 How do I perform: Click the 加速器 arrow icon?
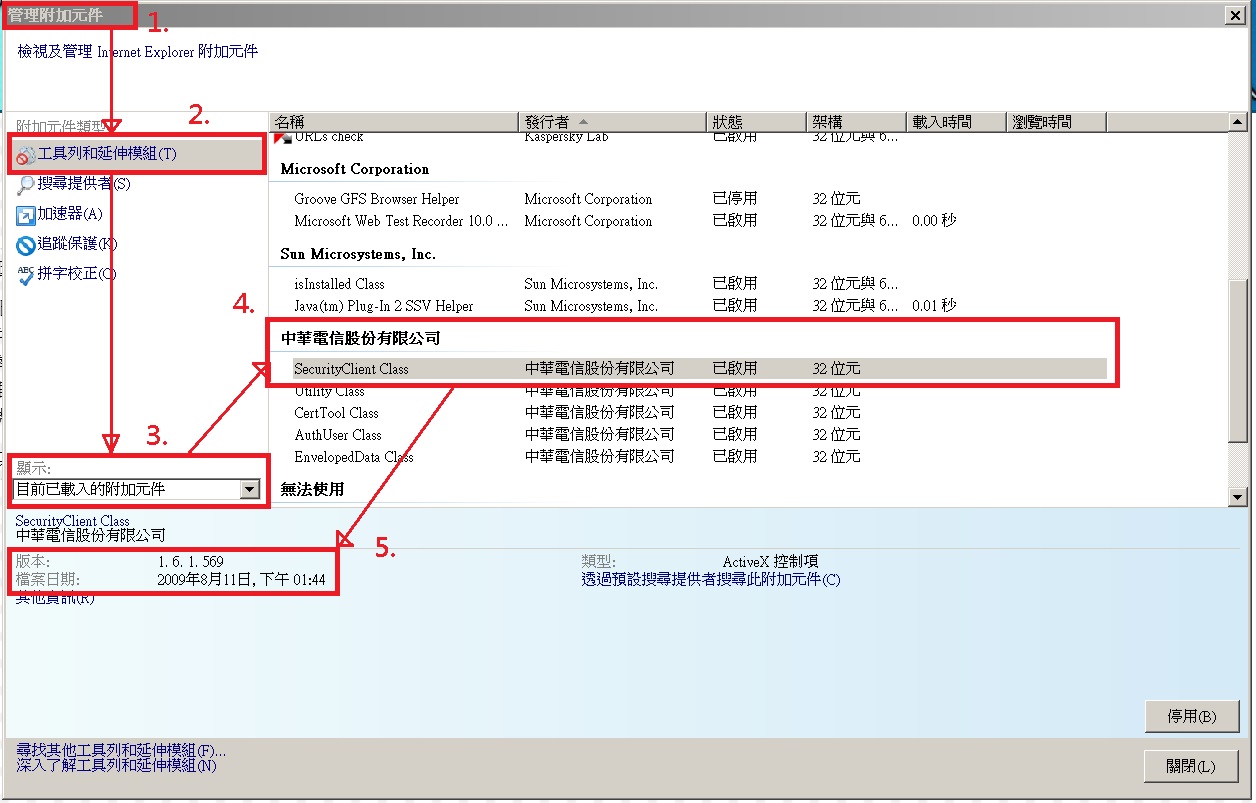26,214
